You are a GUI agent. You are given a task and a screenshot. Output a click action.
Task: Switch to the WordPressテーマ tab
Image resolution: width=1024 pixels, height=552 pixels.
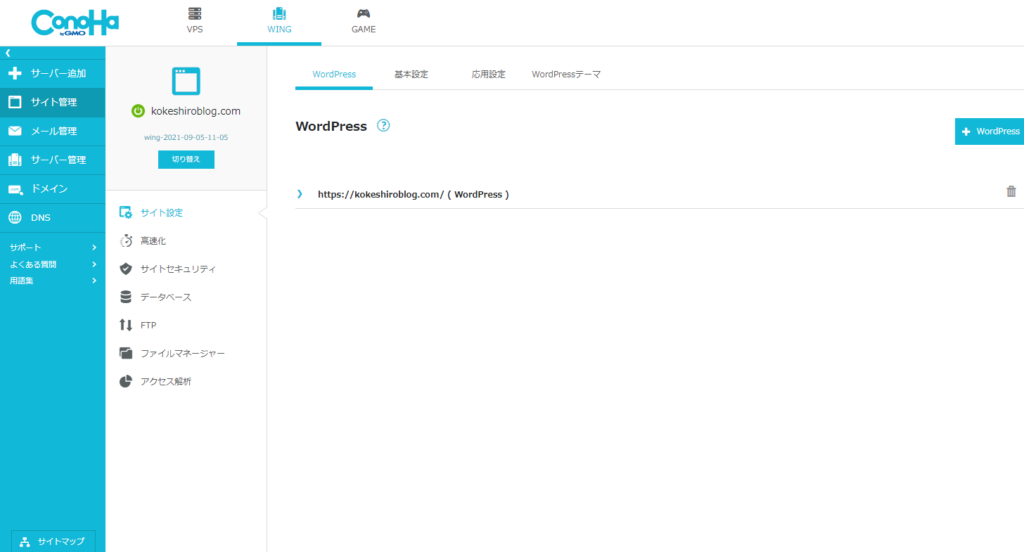[566, 74]
